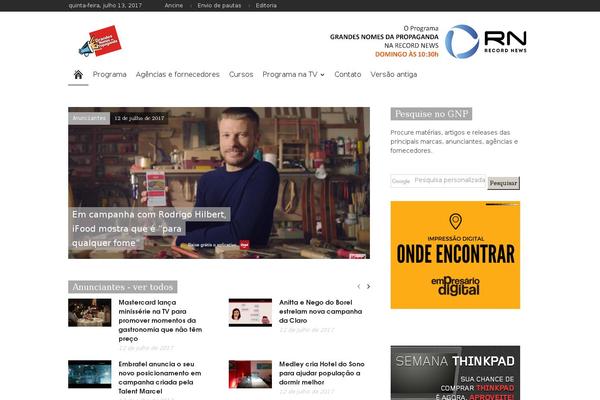
Task: Focus the Google custom search field
Action: [x=438, y=181]
